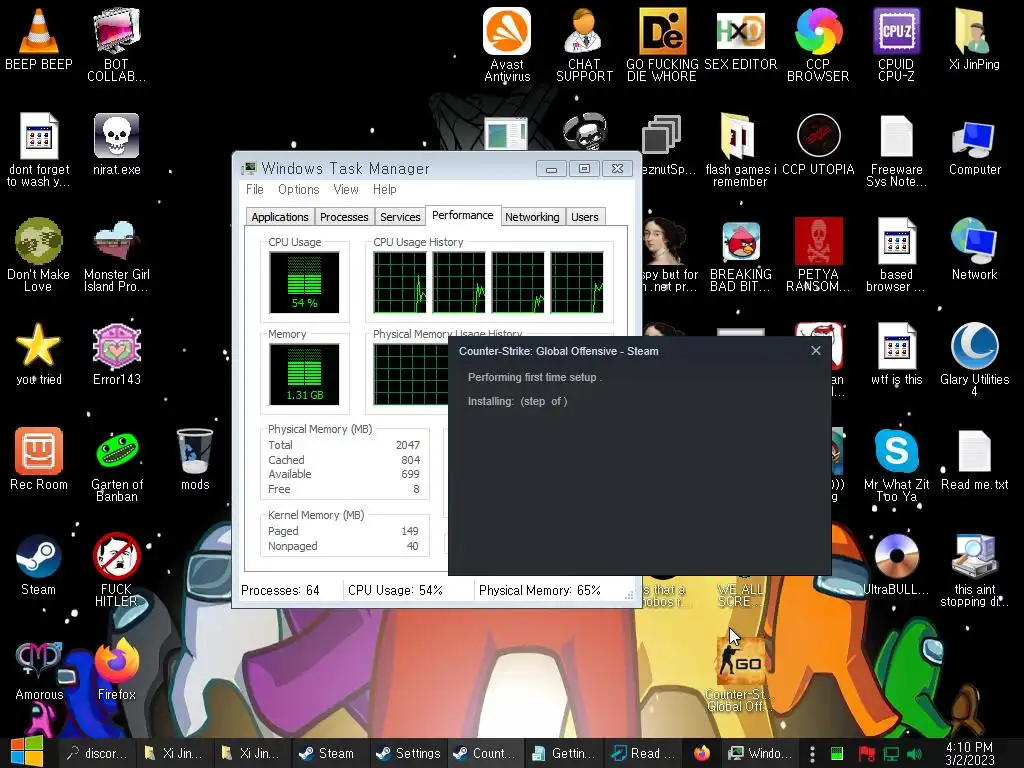
Task: Switch to the Applications tab
Action: [x=280, y=217]
